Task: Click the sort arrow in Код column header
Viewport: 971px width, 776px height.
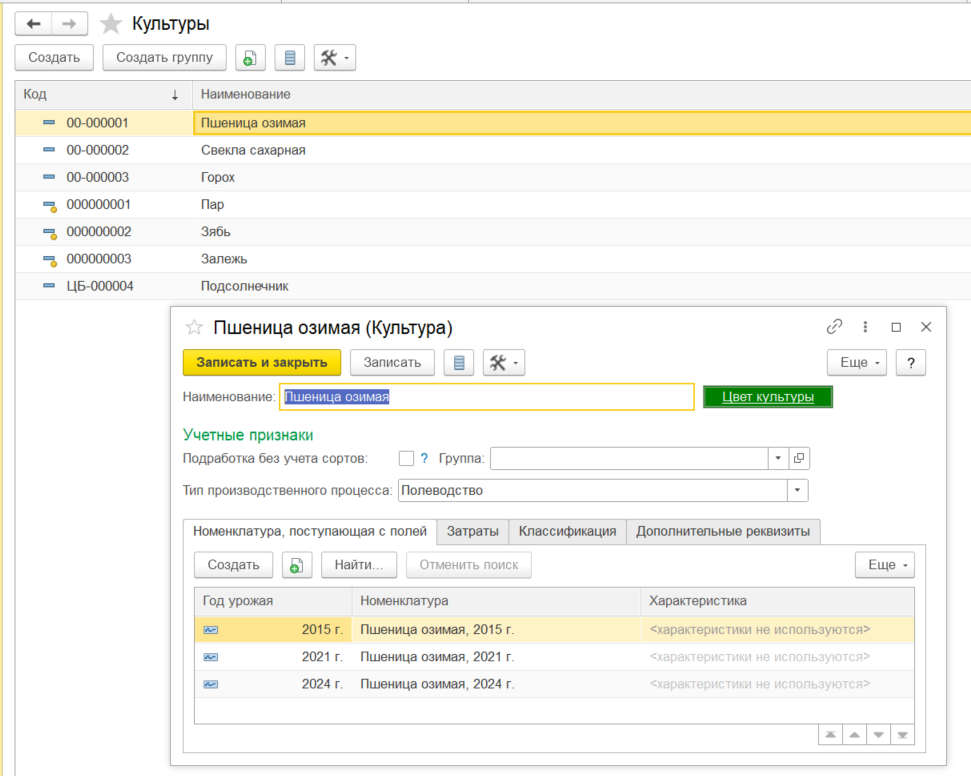Action: [175, 95]
